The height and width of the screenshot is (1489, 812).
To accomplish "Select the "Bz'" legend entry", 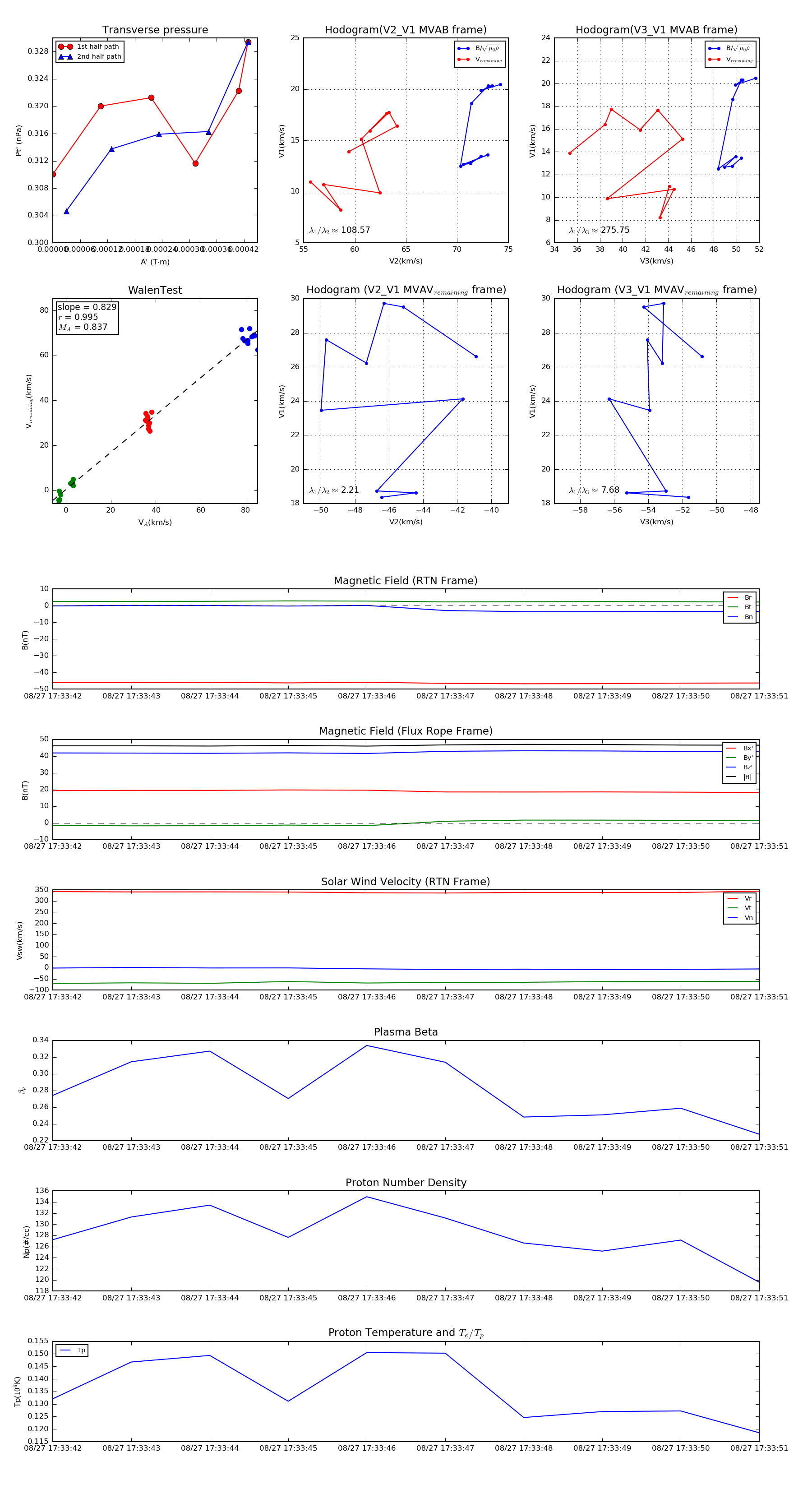I will (x=740, y=768).
